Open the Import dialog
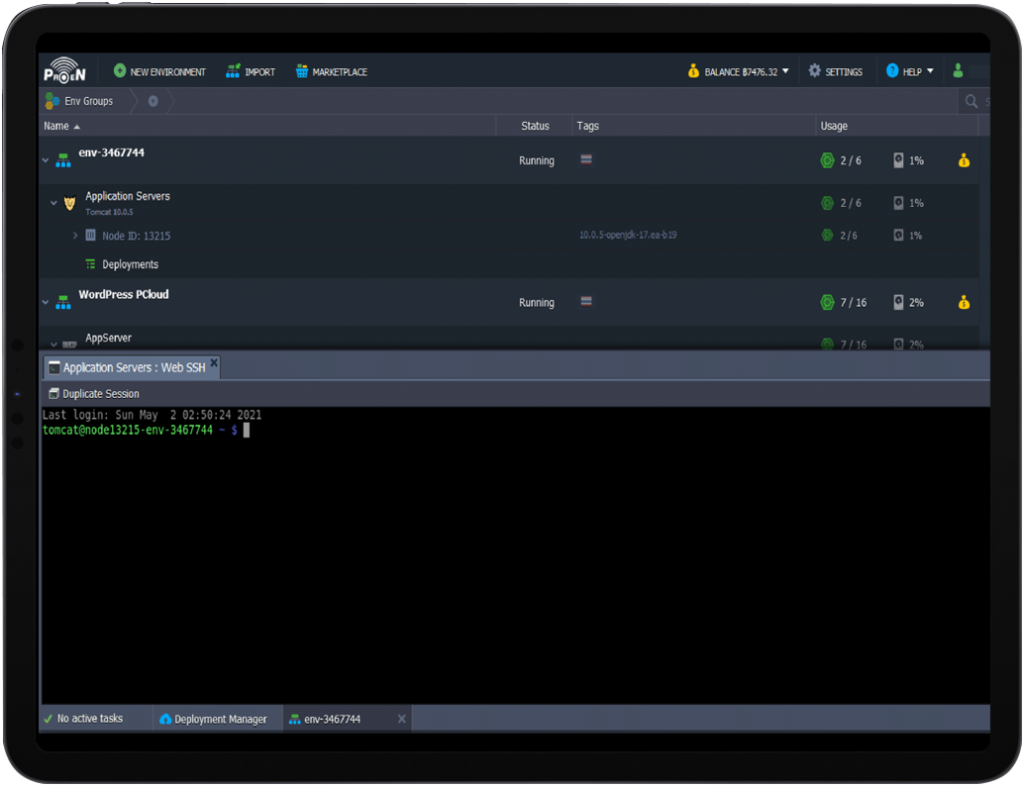This screenshot has width=1024, height=786. tap(250, 72)
